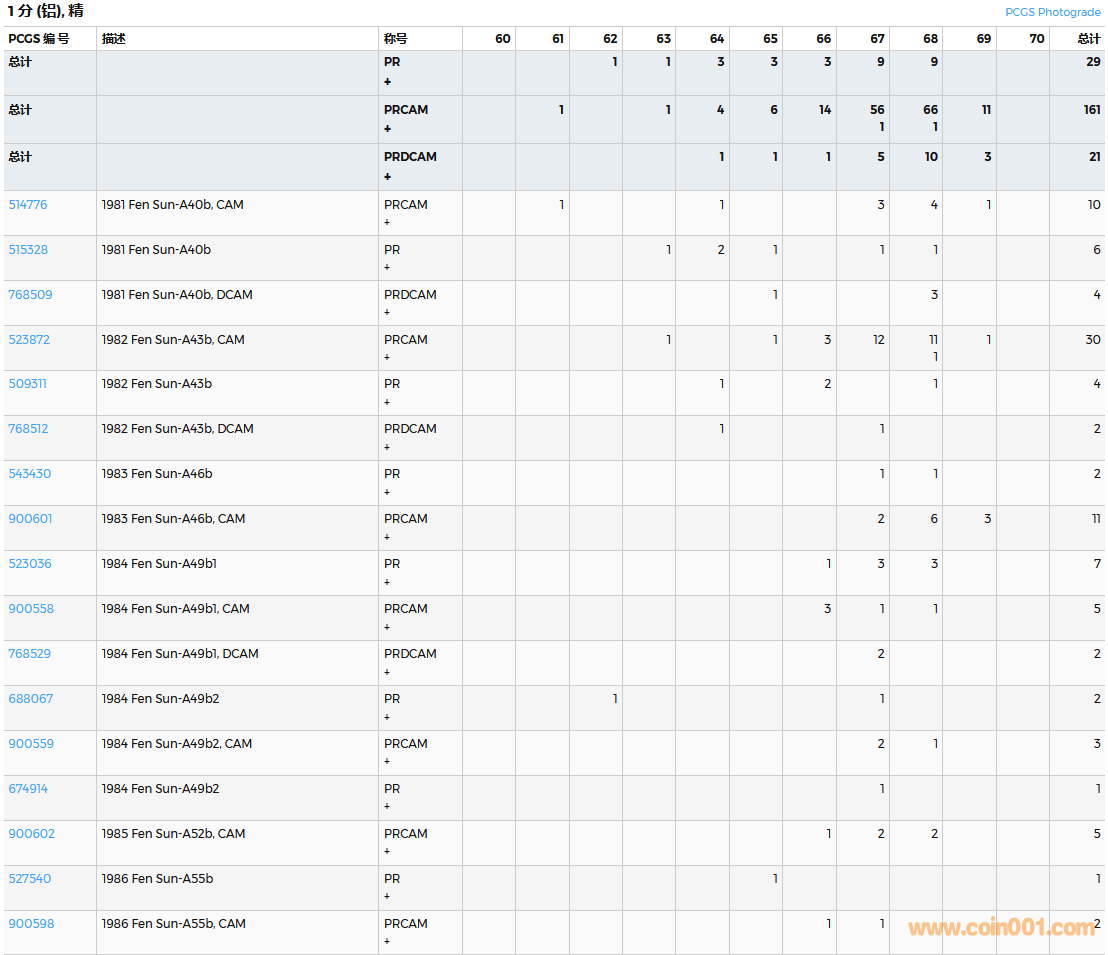Viewport: 1108px width, 955px height.
Task: Click the PCGS 编号 column header
Action: [x=39, y=39]
